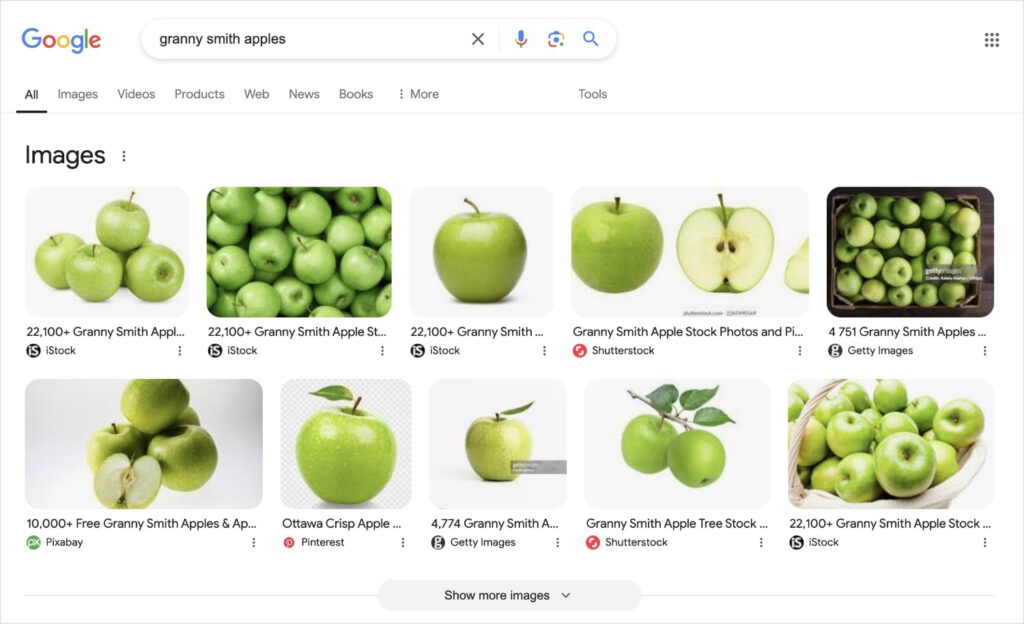This screenshot has width=1024, height=624.
Task: Select the News search tab
Action: tap(304, 93)
